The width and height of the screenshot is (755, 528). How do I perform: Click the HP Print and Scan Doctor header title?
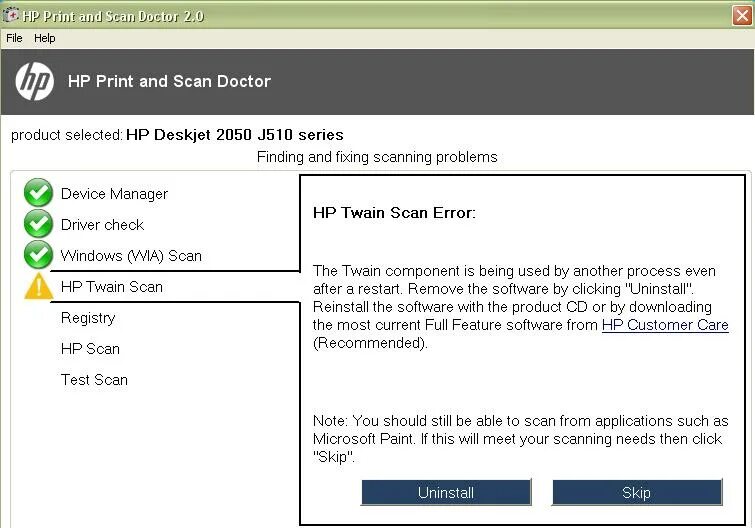click(x=169, y=81)
